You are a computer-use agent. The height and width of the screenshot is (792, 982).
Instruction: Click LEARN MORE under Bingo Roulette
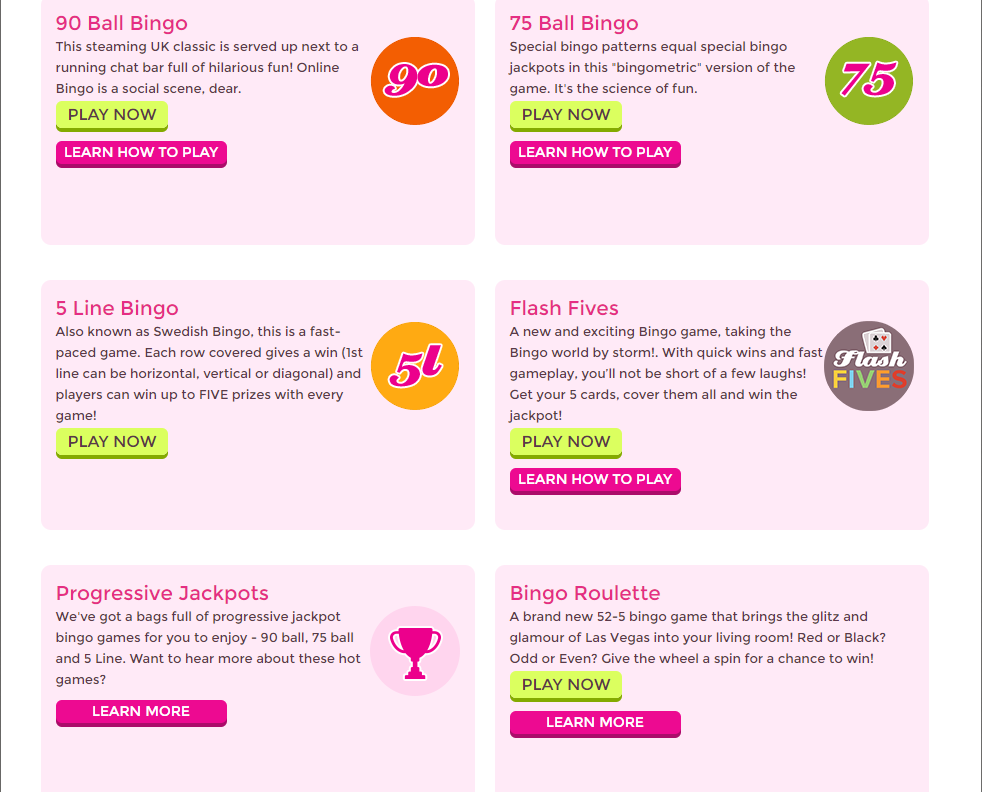tap(594, 723)
